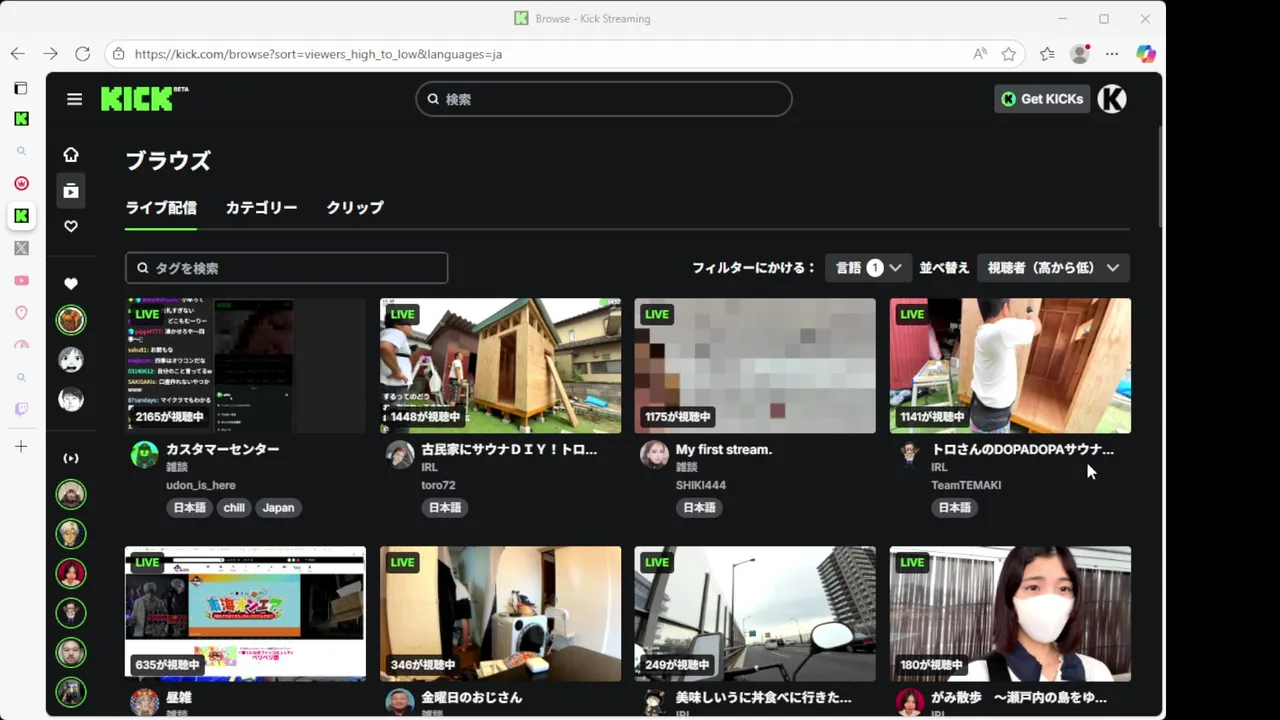Image resolution: width=1280 pixels, height=720 pixels.
Task: Click the recommended live signal icon in sidebar
Action: pyautogui.click(x=71, y=458)
